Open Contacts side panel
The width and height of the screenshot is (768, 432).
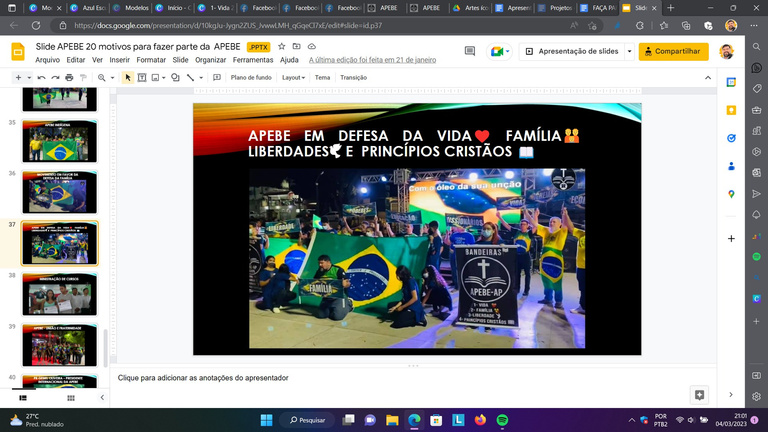(731, 166)
